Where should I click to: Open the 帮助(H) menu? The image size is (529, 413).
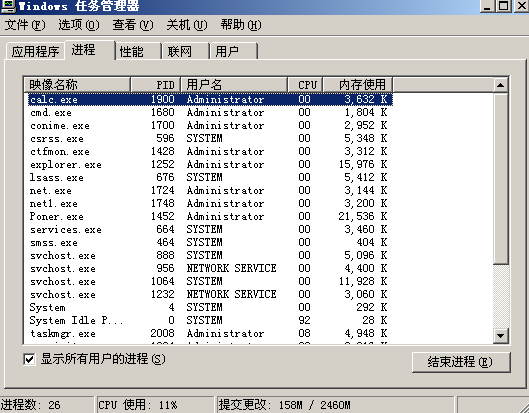point(241,25)
